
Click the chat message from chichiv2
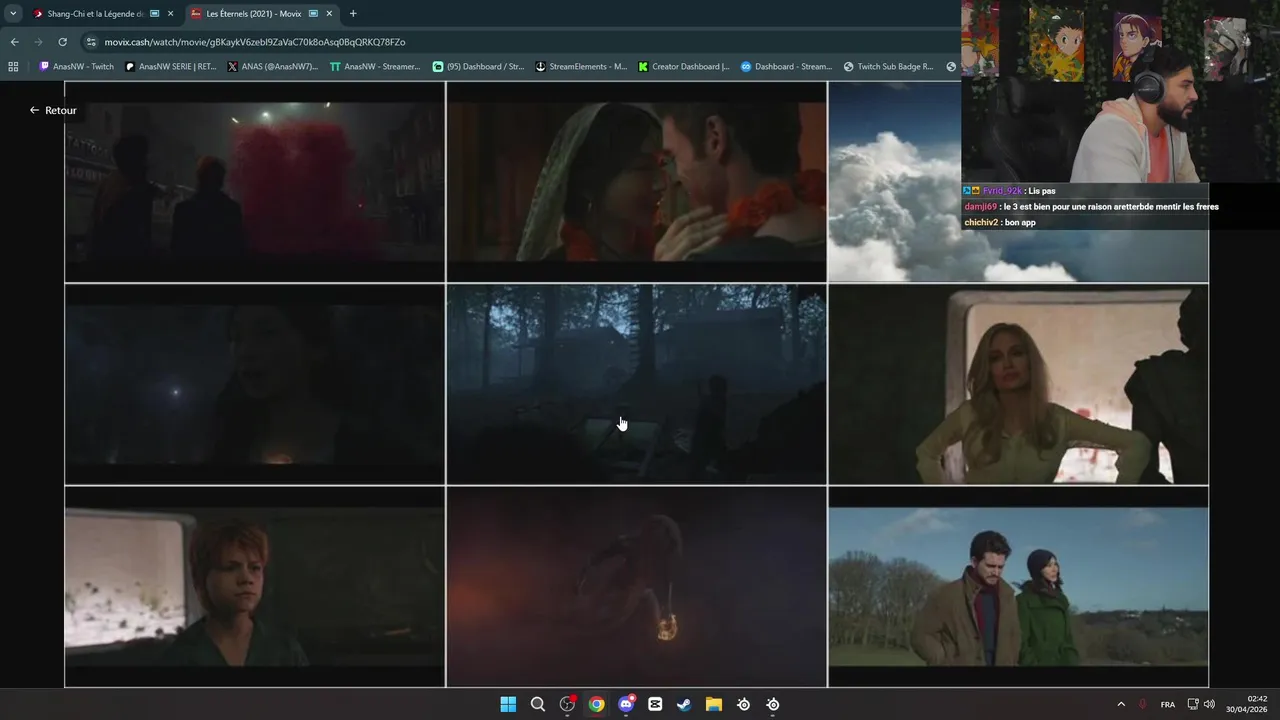coord(1000,222)
